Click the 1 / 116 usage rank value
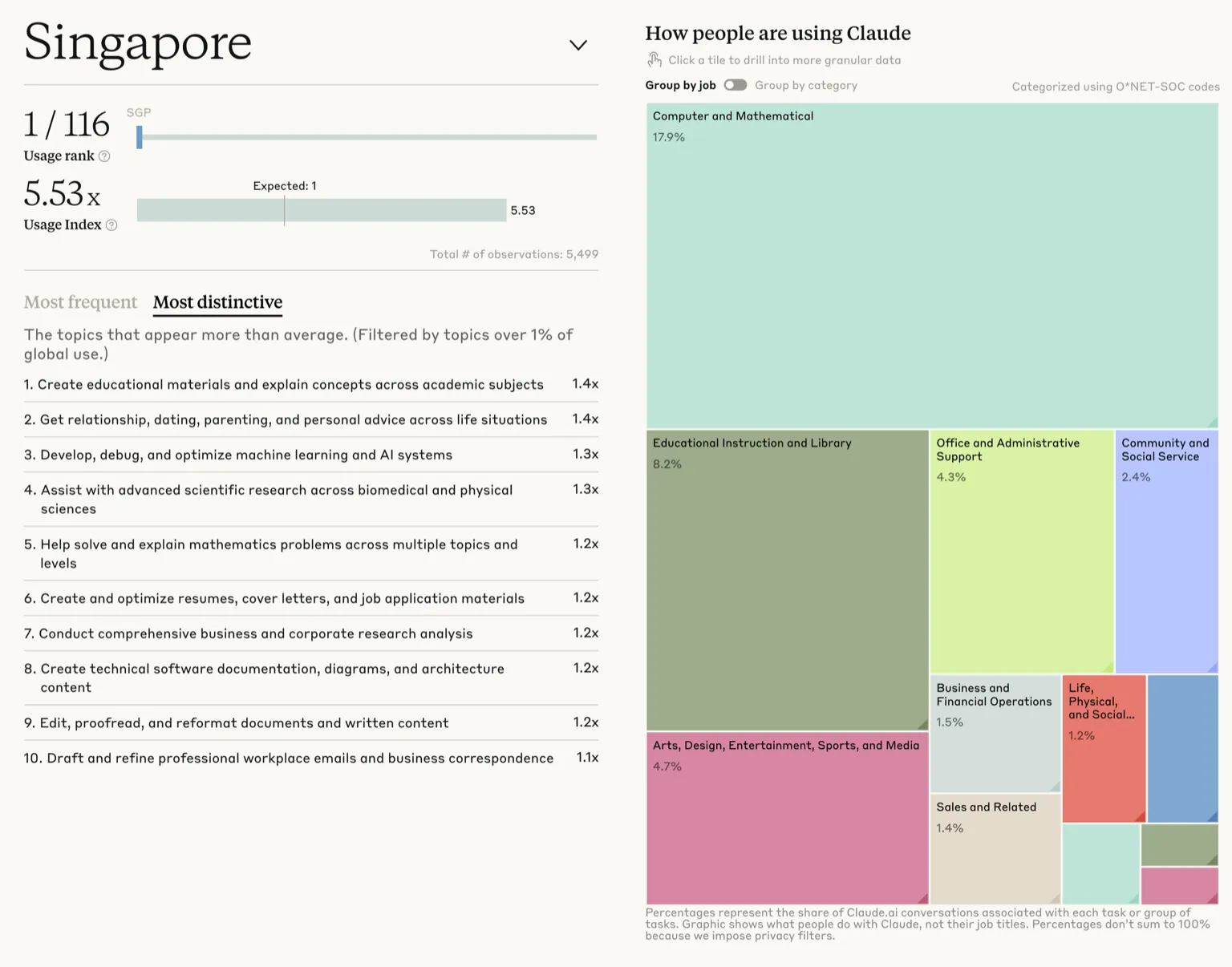 67,124
